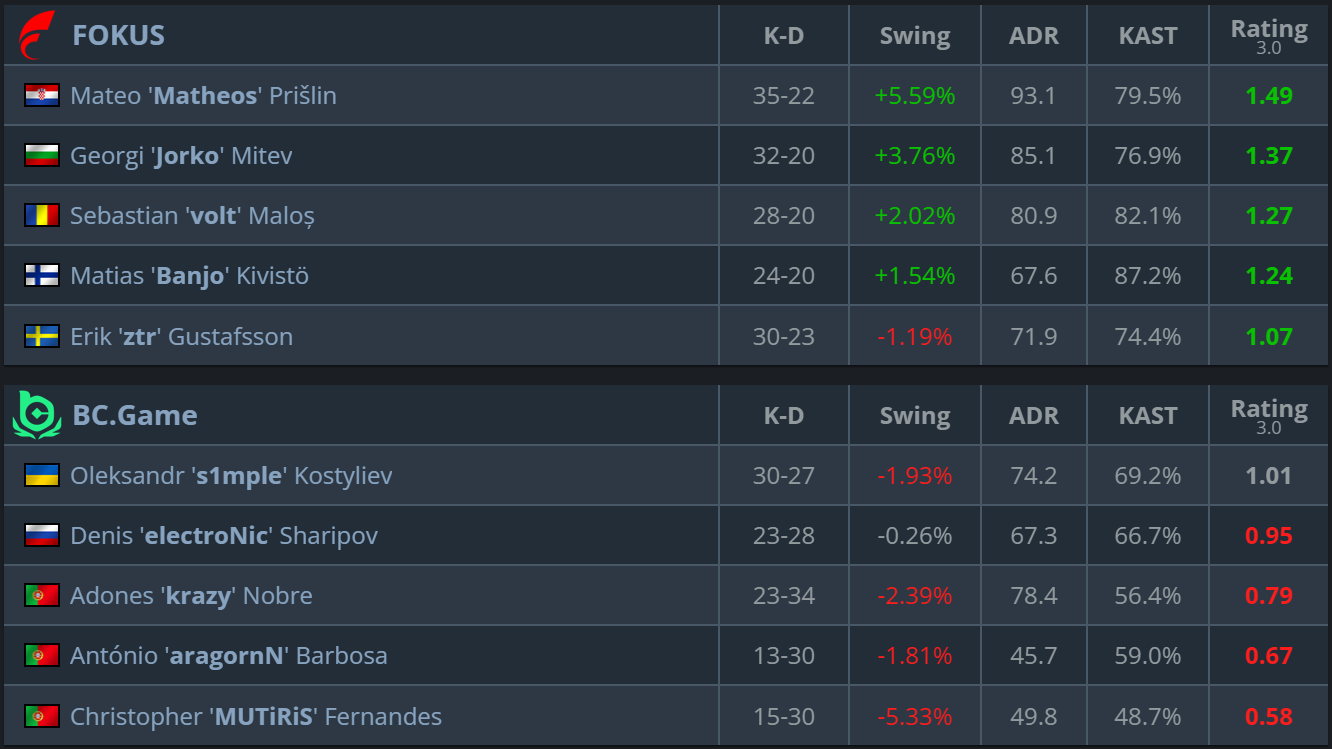The image size is (1332, 749).
Task: Open the FOKUS team page link
Action: click(118, 35)
